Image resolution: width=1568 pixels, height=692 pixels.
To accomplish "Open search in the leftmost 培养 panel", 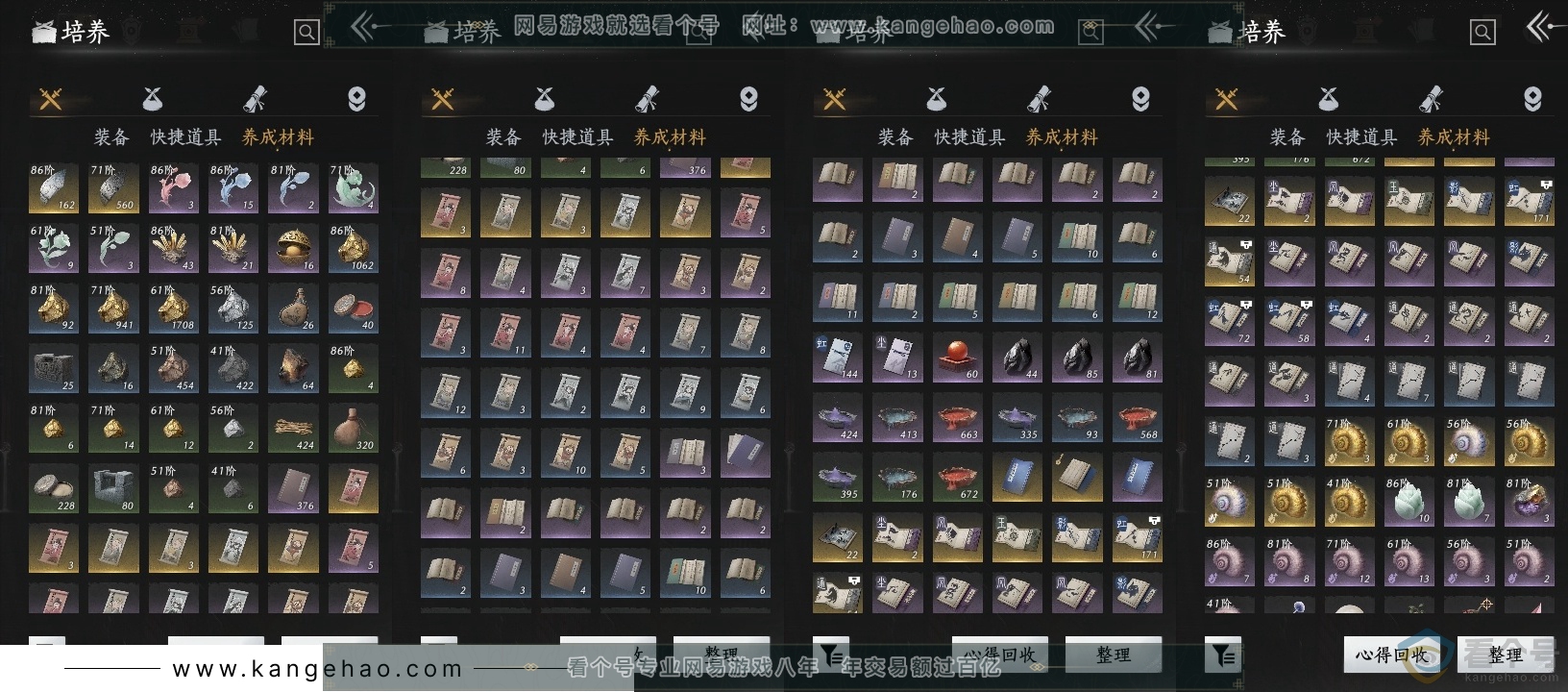I will click(x=306, y=33).
